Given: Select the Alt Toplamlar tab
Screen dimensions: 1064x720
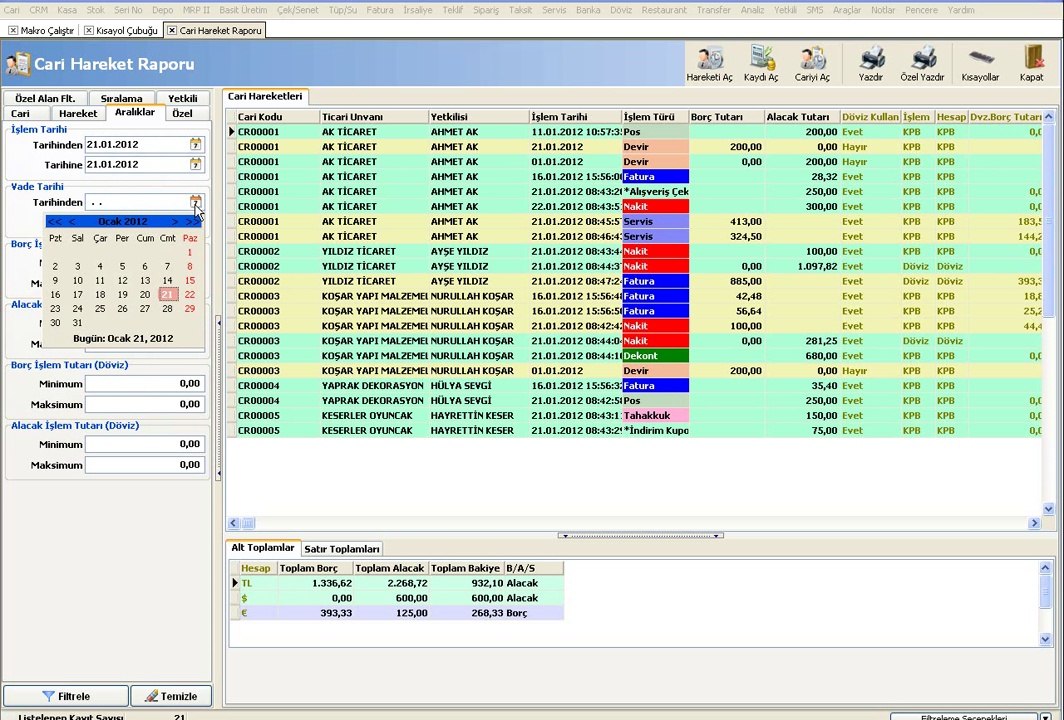Looking at the screenshot, I should pyautogui.click(x=263, y=548).
